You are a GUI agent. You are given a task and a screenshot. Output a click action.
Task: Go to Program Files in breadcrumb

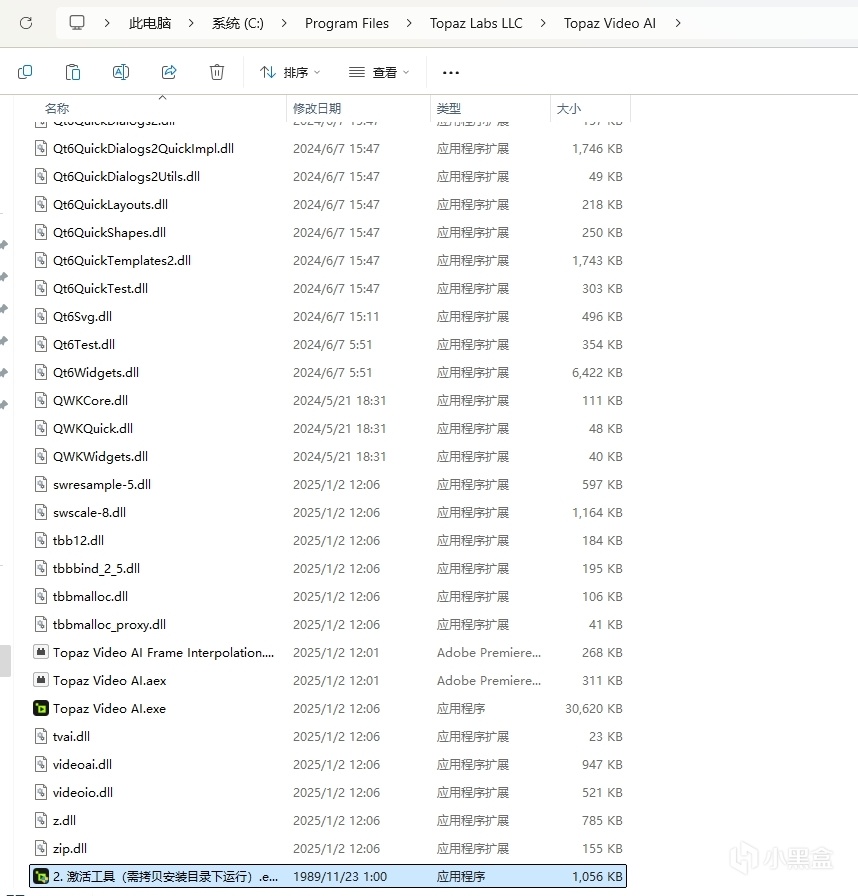click(x=347, y=23)
